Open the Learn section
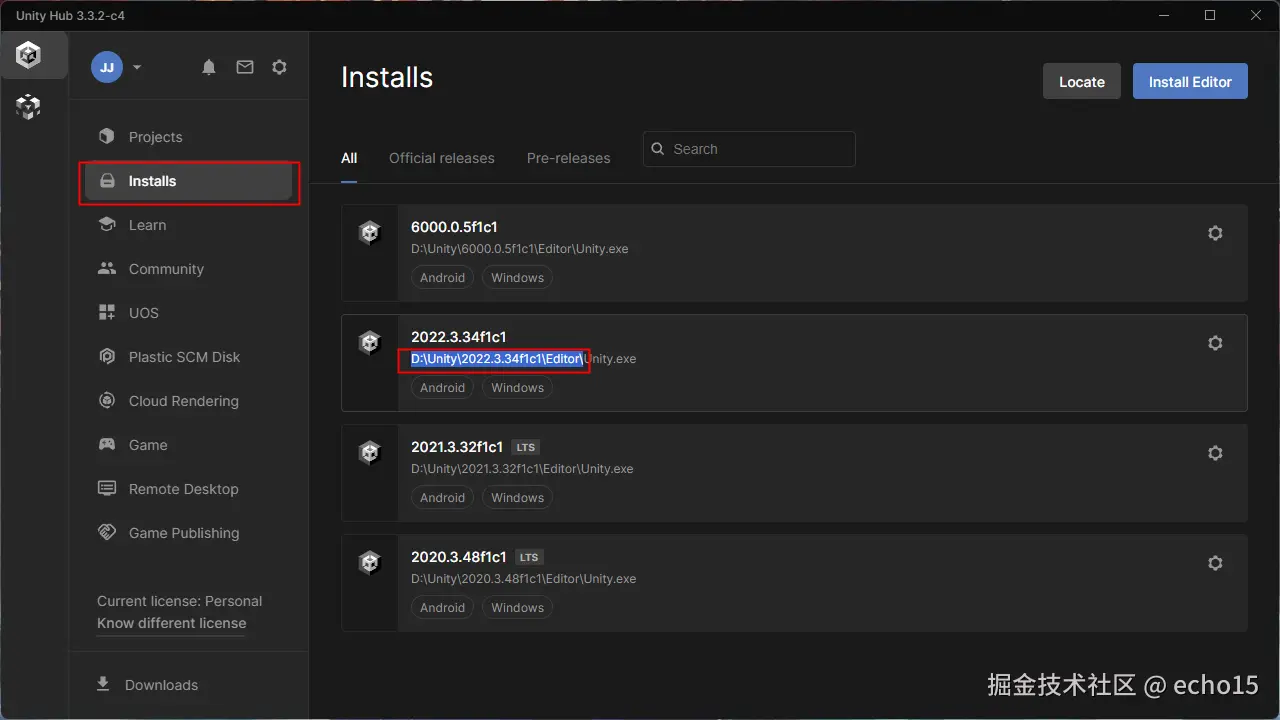1280x720 pixels. 189,225
